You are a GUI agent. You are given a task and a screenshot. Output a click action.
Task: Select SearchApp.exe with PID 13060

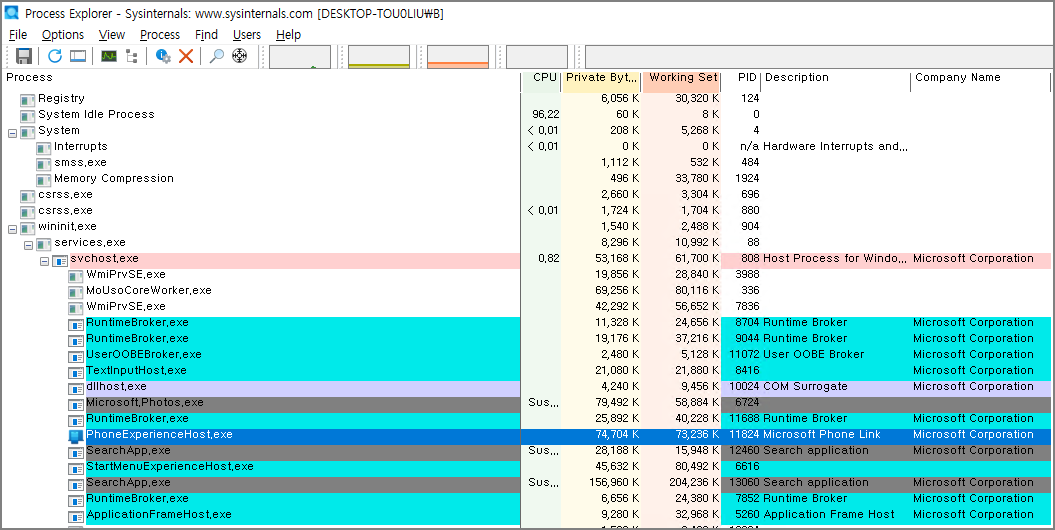tap(129, 483)
